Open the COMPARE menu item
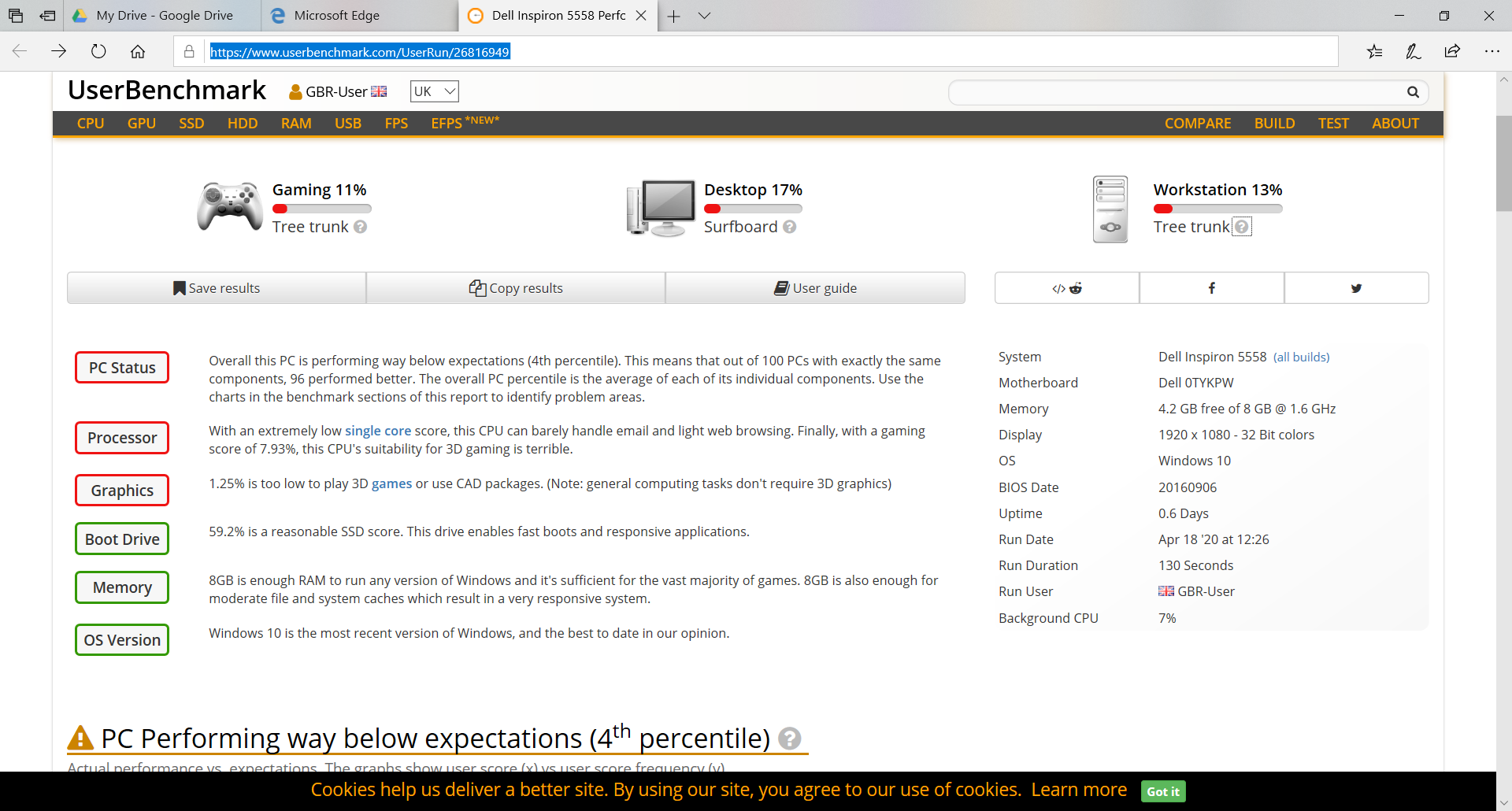This screenshot has width=1512, height=811. 1197,124
